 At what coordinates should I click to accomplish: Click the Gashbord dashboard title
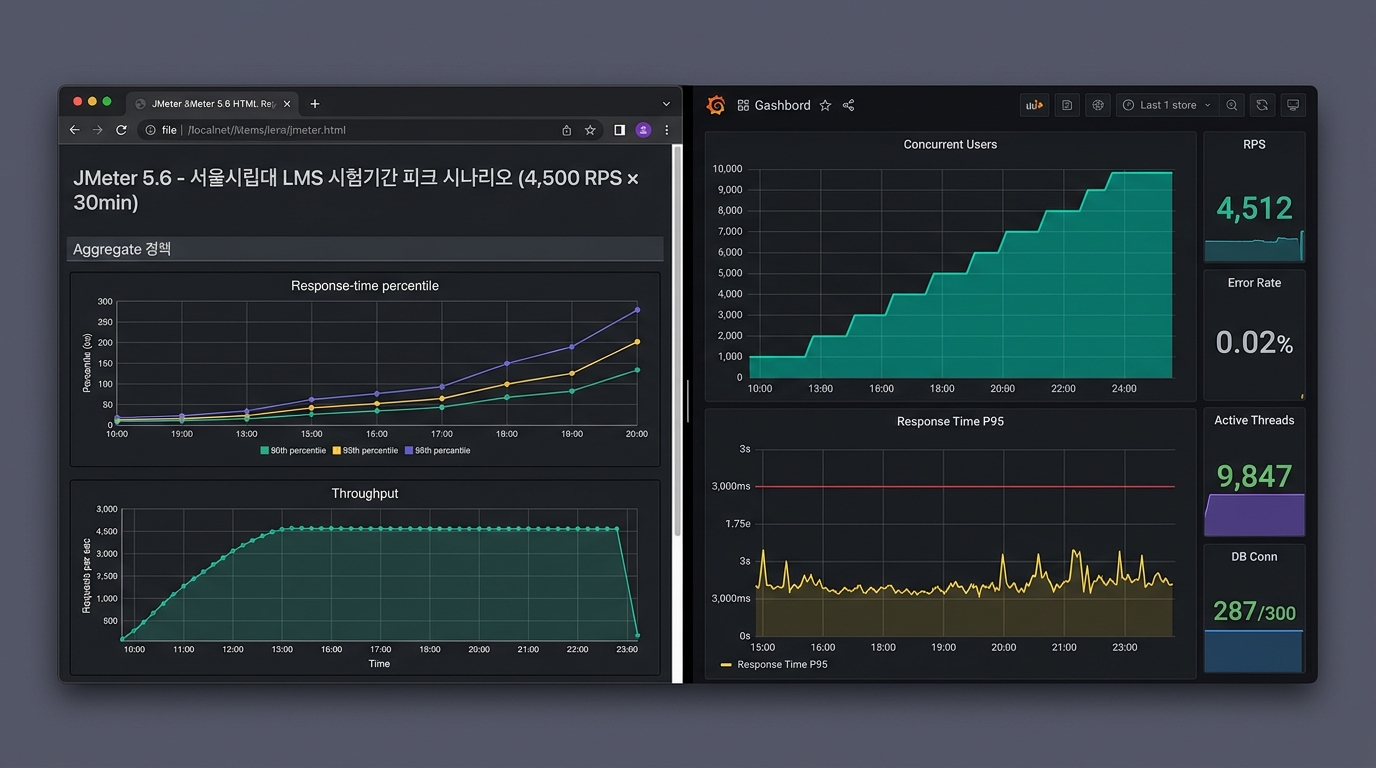pos(782,105)
